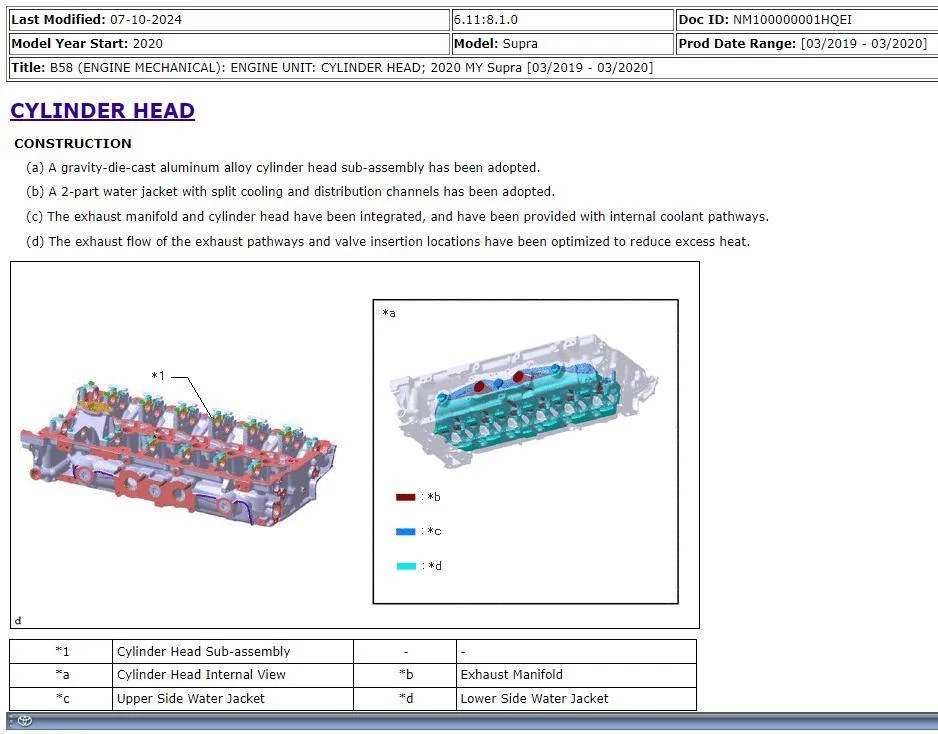Select the 'Model Year Start: 2020' cell
The image size is (938, 734).
point(229,44)
